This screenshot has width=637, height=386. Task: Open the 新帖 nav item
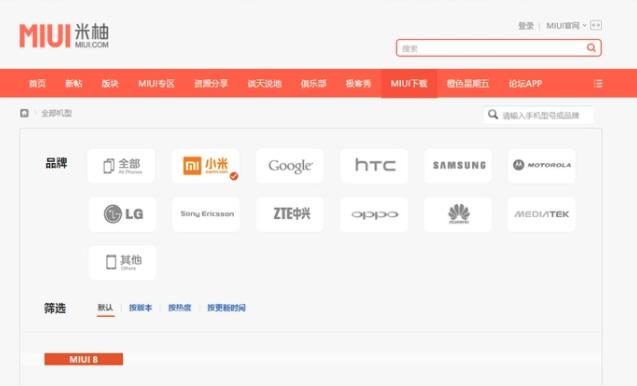click(x=74, y=83)
